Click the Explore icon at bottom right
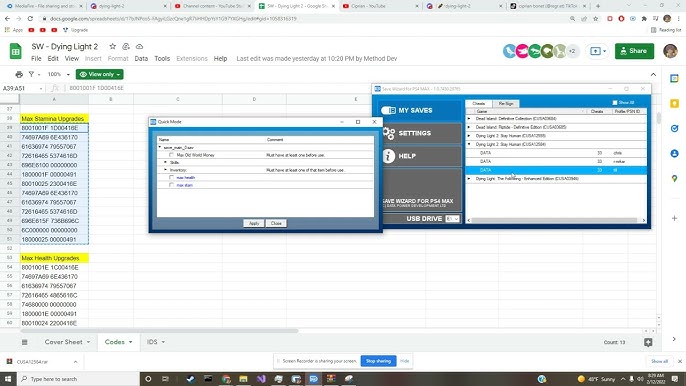The image size is (686, 386). [x=648, y=342]
